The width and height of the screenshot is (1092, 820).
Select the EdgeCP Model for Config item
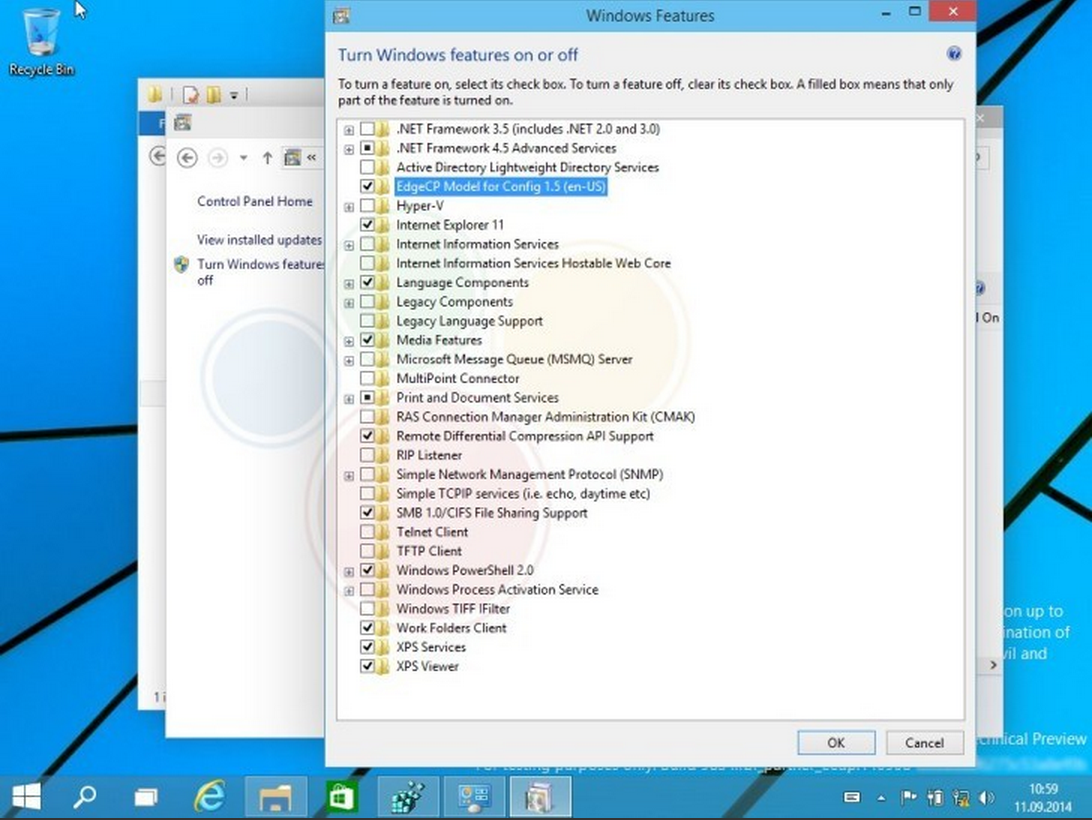[500, 187]
